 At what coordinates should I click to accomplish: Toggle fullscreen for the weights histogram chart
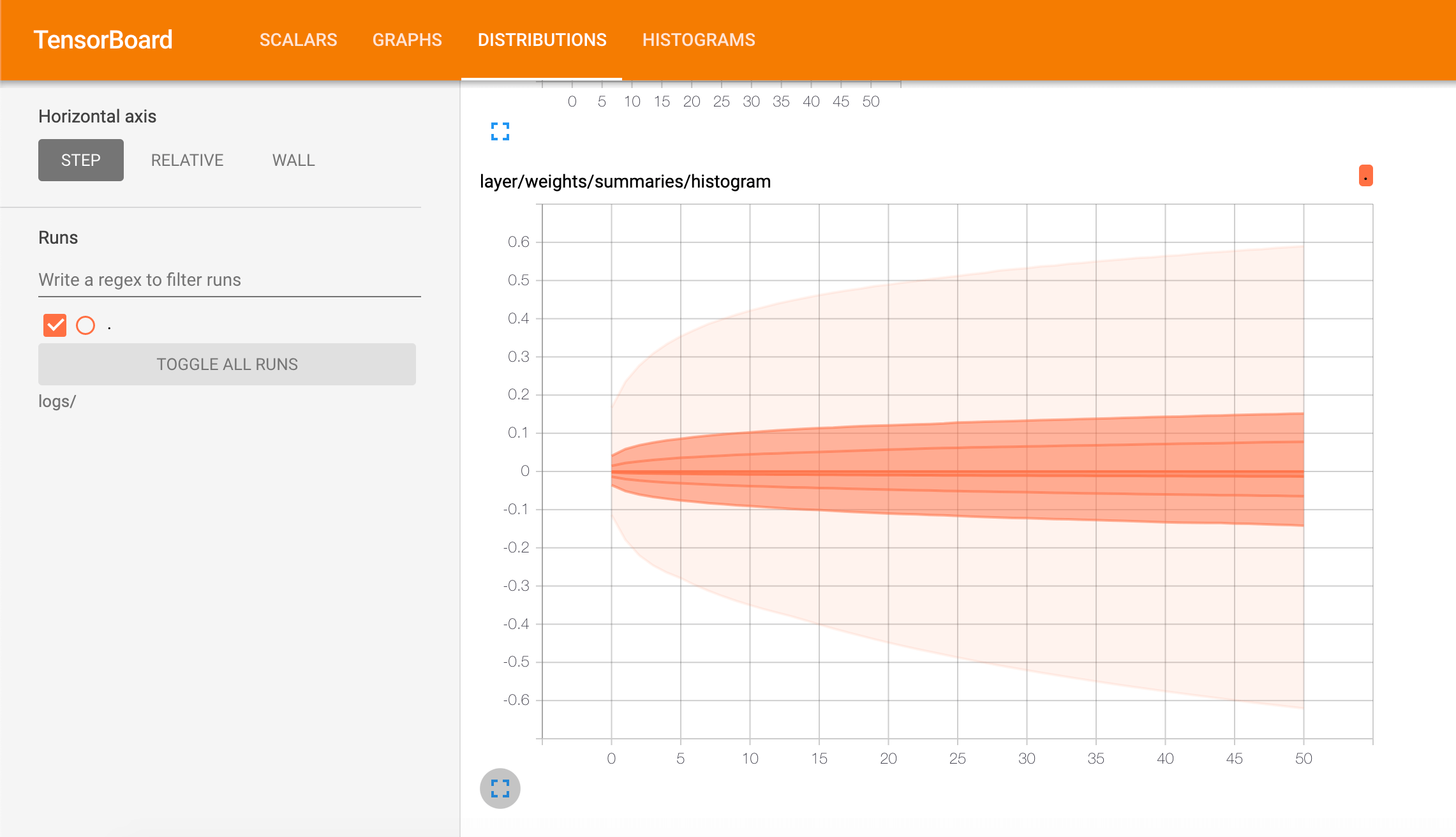[500, 789]
